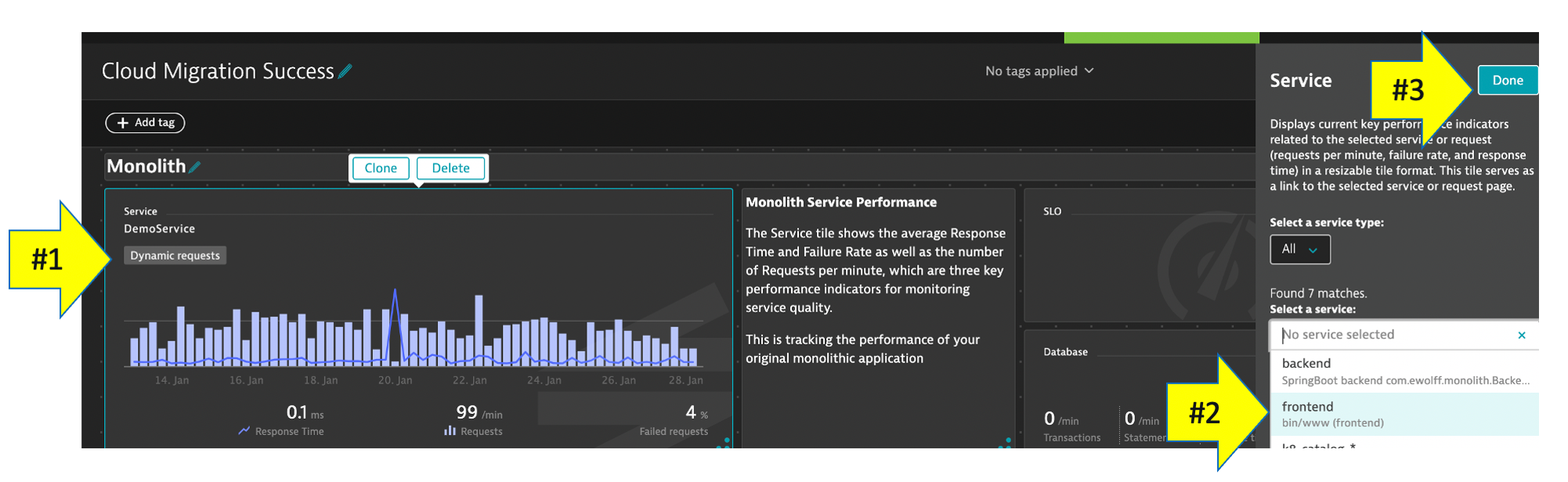The height and width of the screenshot is (482, 1568).
Task: Open the service type All dropdown
Action: pos(1299,250)
